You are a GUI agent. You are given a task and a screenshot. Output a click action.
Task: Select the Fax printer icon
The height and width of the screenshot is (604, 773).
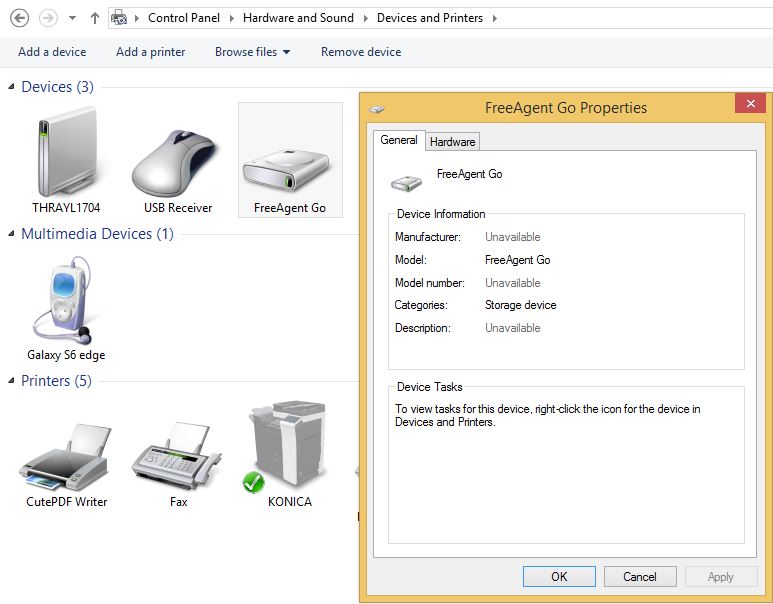(x=176, y=456)
